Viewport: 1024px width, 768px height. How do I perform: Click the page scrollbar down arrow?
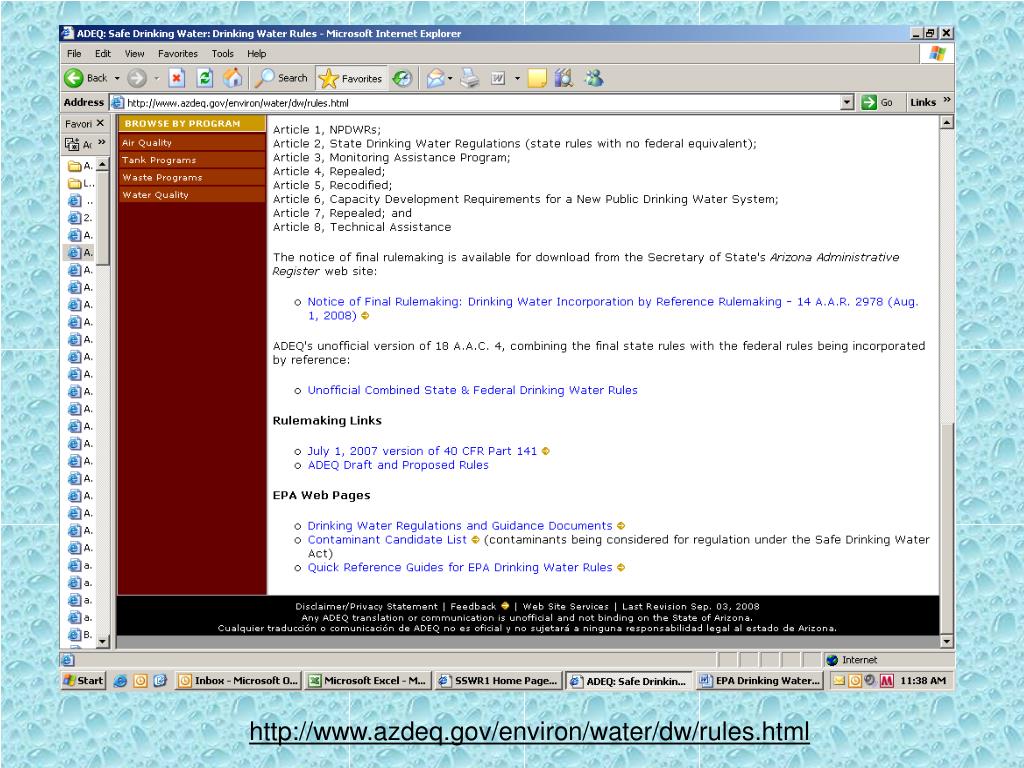[947, 641]
